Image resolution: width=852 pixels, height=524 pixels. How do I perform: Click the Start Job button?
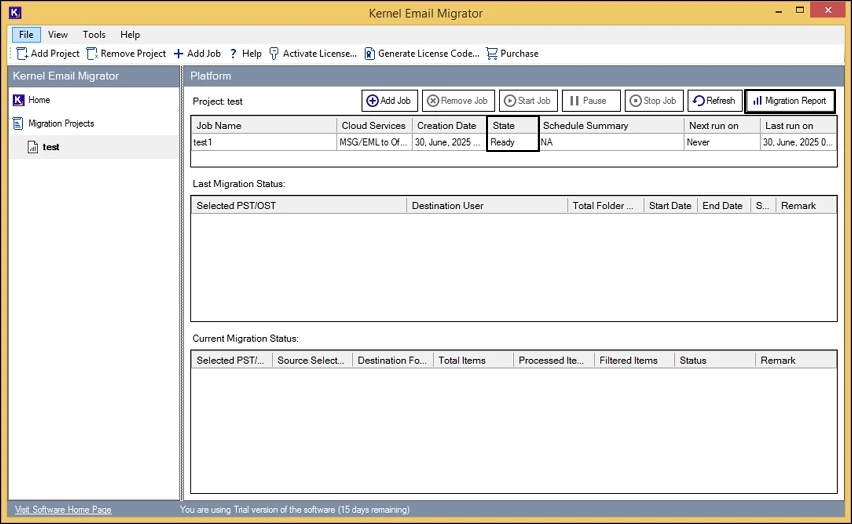tap(528, 101)
